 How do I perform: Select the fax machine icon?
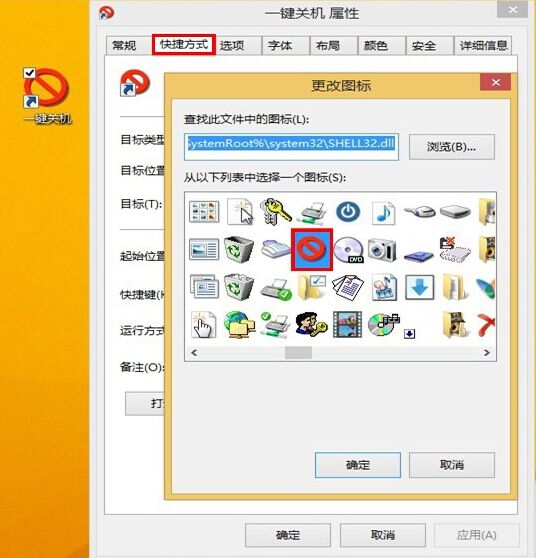point(276,249)
